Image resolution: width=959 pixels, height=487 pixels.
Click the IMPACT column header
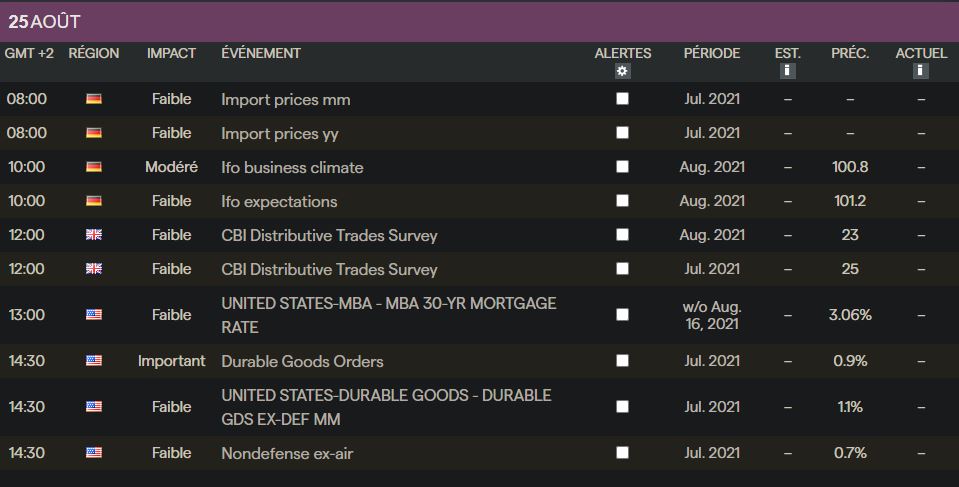tap(171, 53)
